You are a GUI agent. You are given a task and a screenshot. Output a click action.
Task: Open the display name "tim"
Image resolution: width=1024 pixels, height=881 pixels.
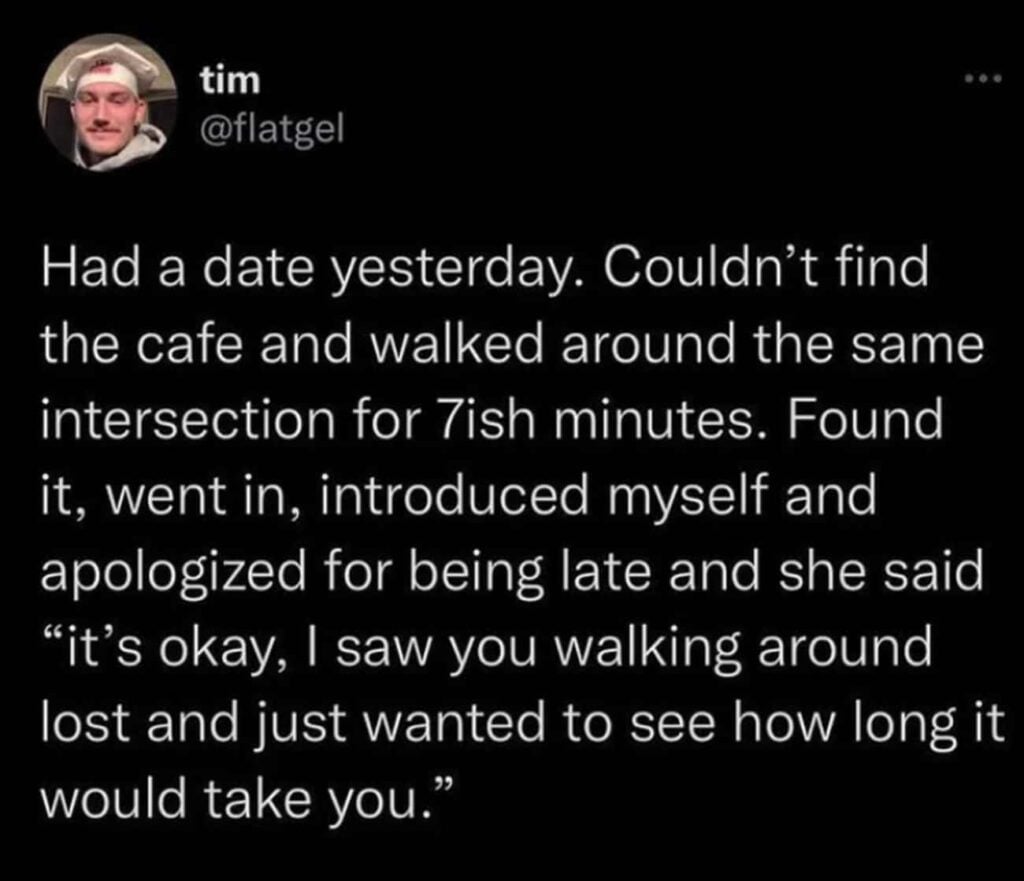pyautogui.click(x=230, y=81)
